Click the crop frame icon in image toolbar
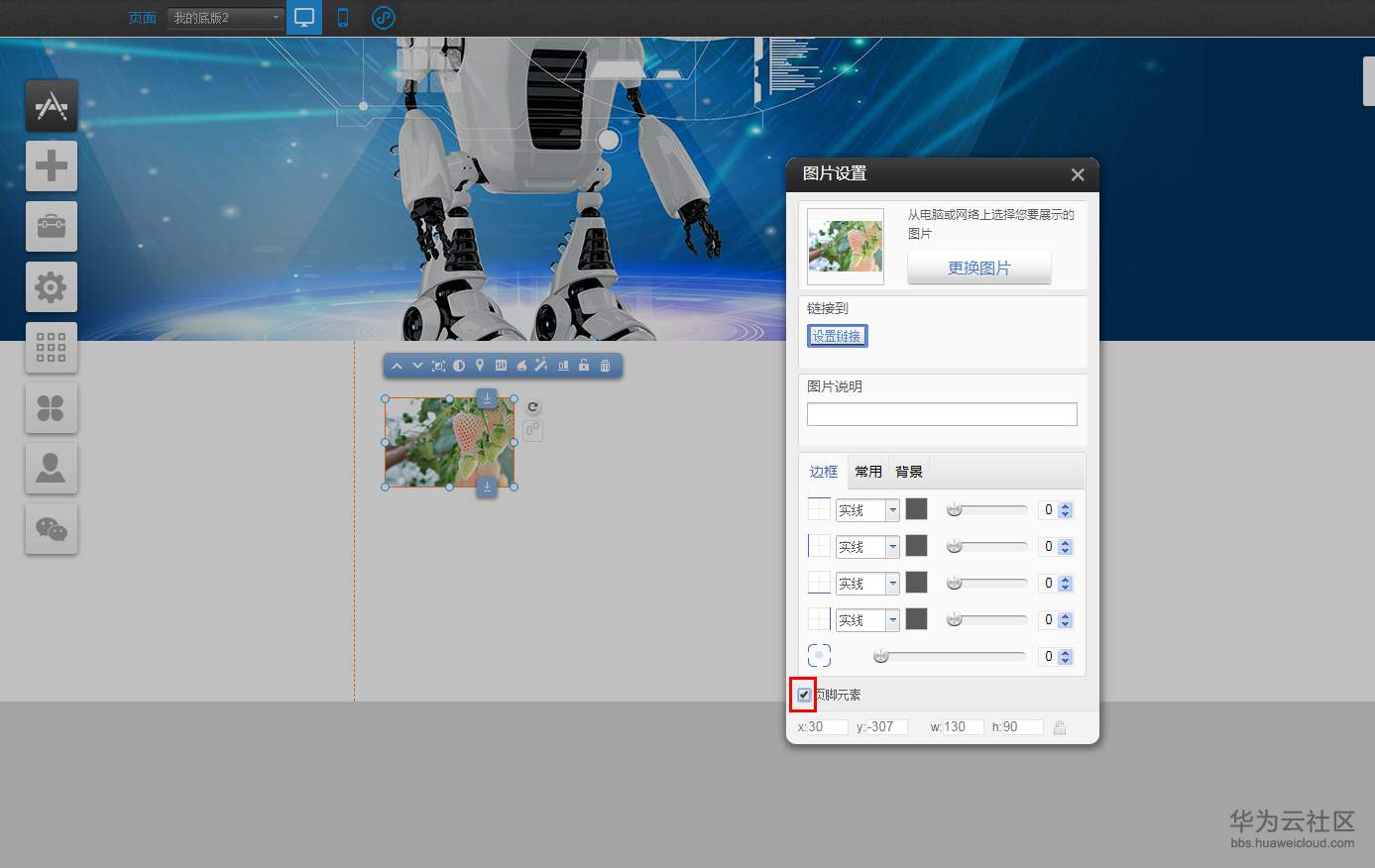 438,366
